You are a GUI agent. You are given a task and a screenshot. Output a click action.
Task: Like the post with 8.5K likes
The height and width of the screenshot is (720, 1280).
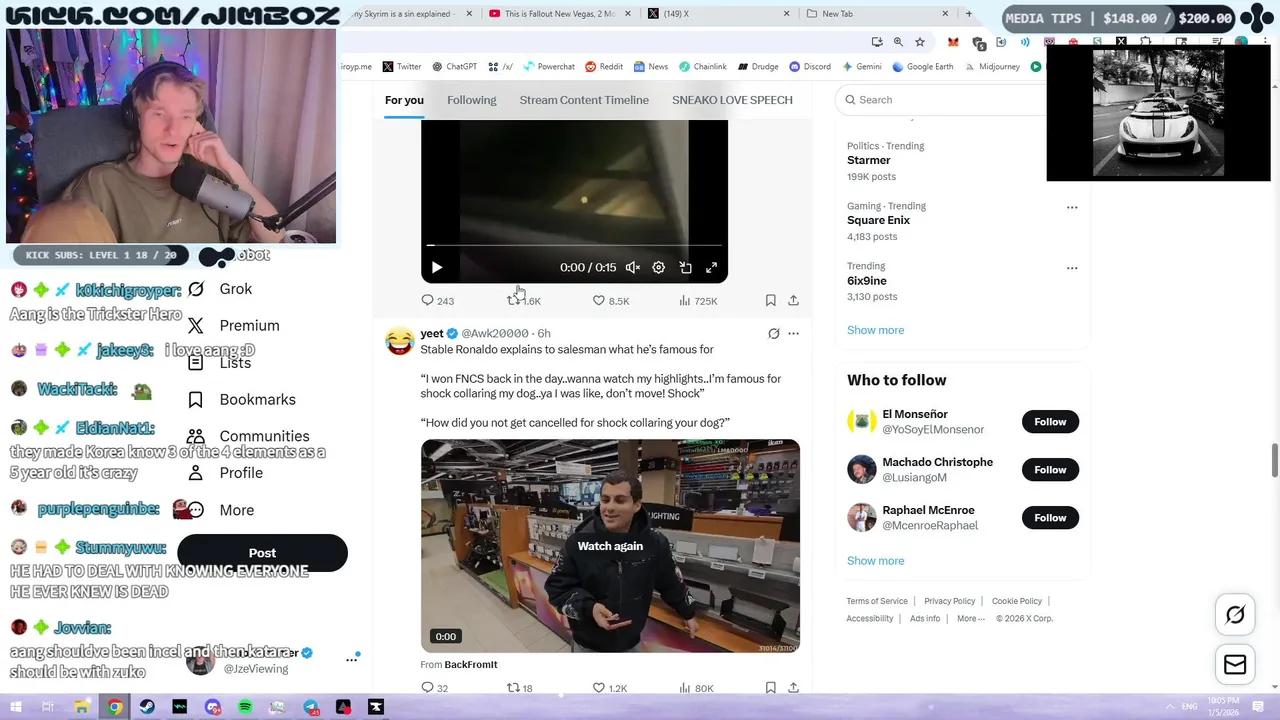point(611,300)
